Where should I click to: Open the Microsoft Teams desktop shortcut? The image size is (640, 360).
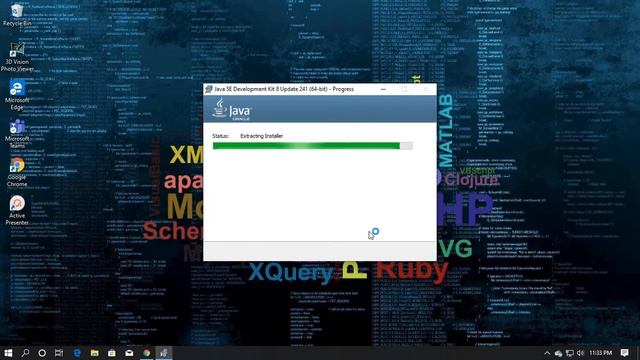[17, 134]
